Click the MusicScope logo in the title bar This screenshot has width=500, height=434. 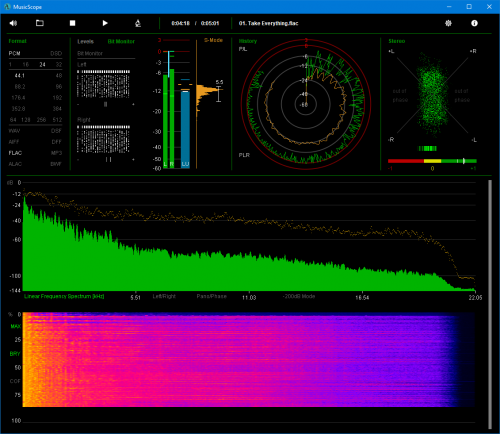click(x=7, y=7)
